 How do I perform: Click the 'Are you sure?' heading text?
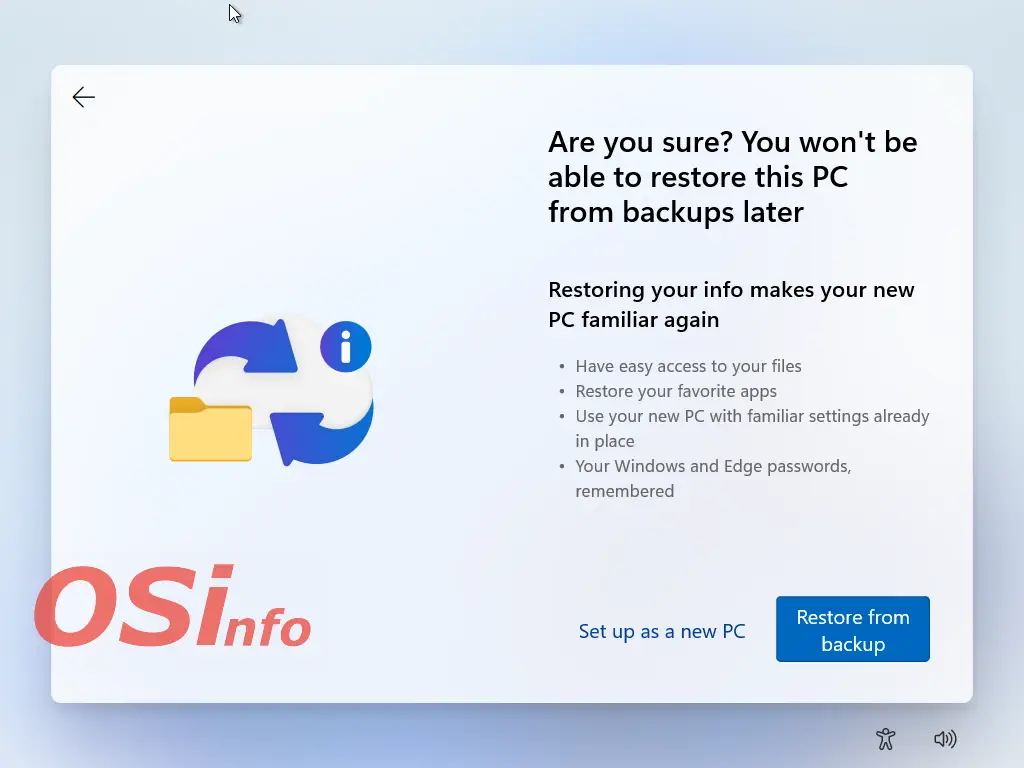(x=732, y=177)
